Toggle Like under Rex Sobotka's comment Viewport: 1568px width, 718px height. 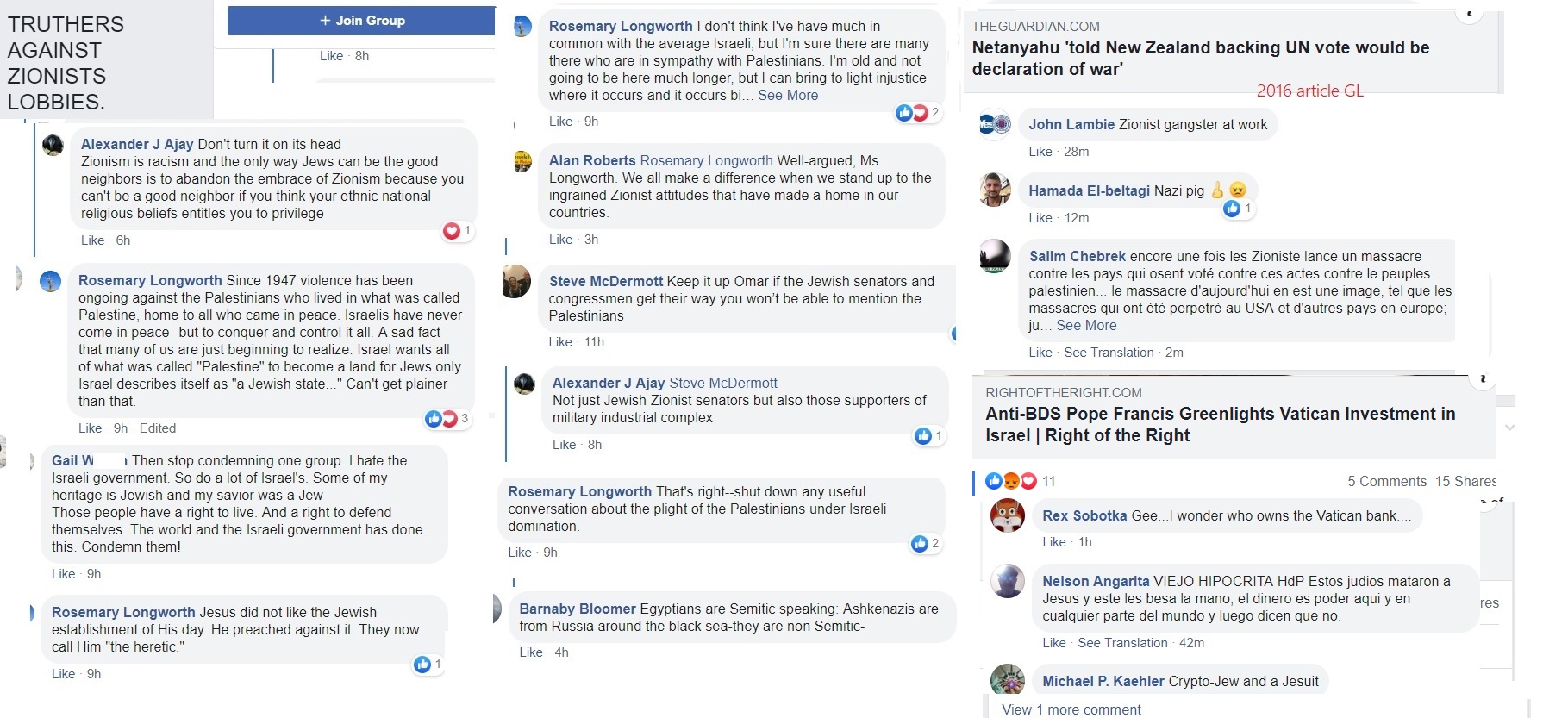[1053, 542]
